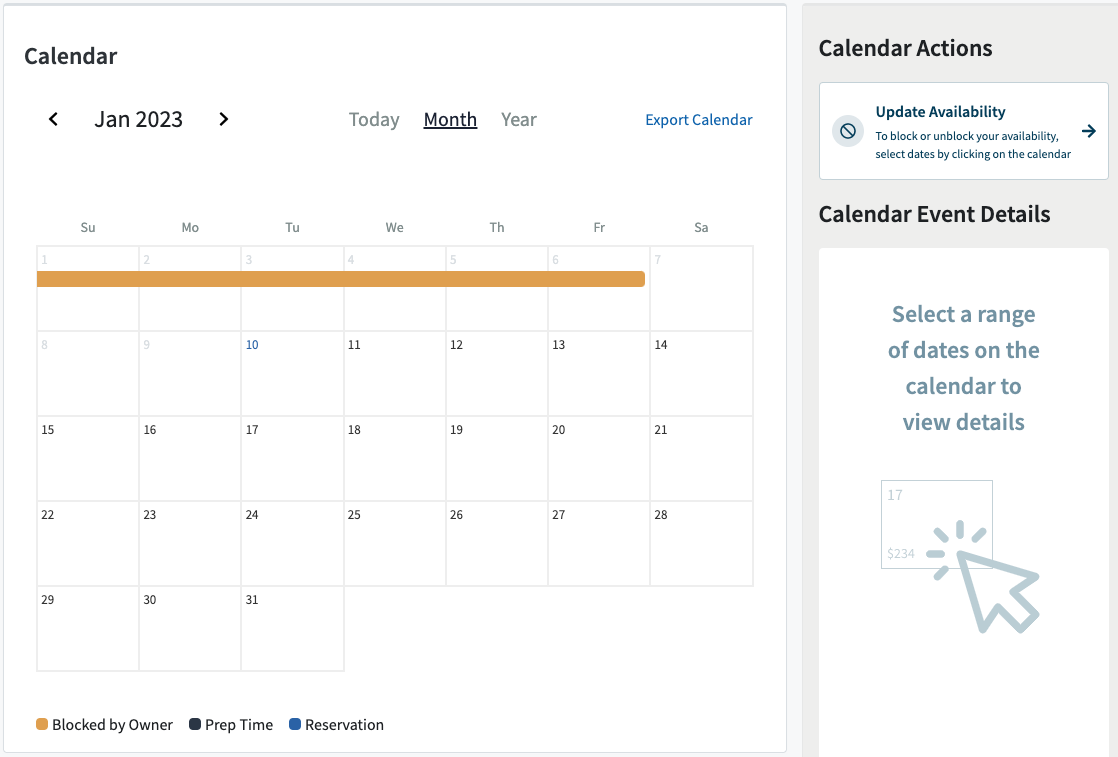
Task: Select January 22 on the calendar
Action: pyautogui.click(x=88, y=542)
